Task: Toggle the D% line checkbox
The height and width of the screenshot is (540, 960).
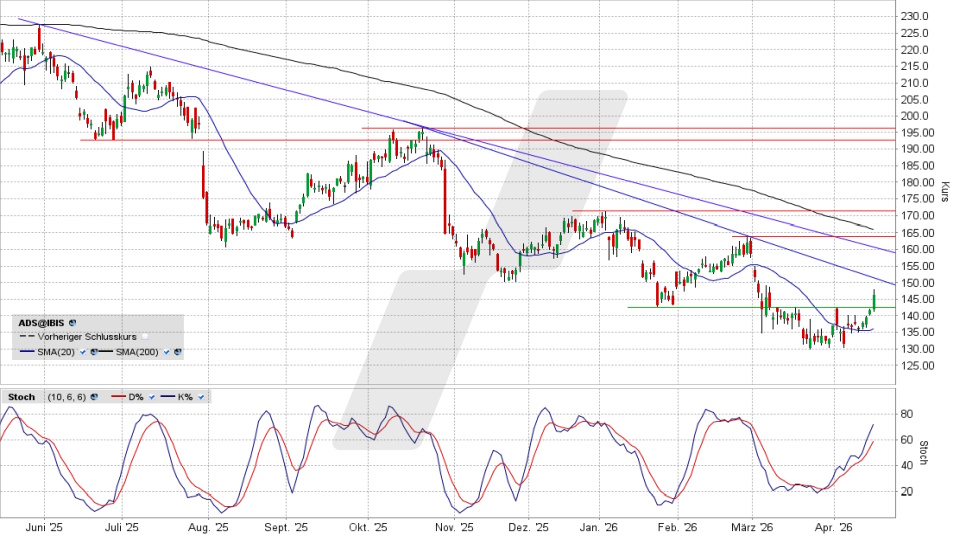Action: pos(152,397)
